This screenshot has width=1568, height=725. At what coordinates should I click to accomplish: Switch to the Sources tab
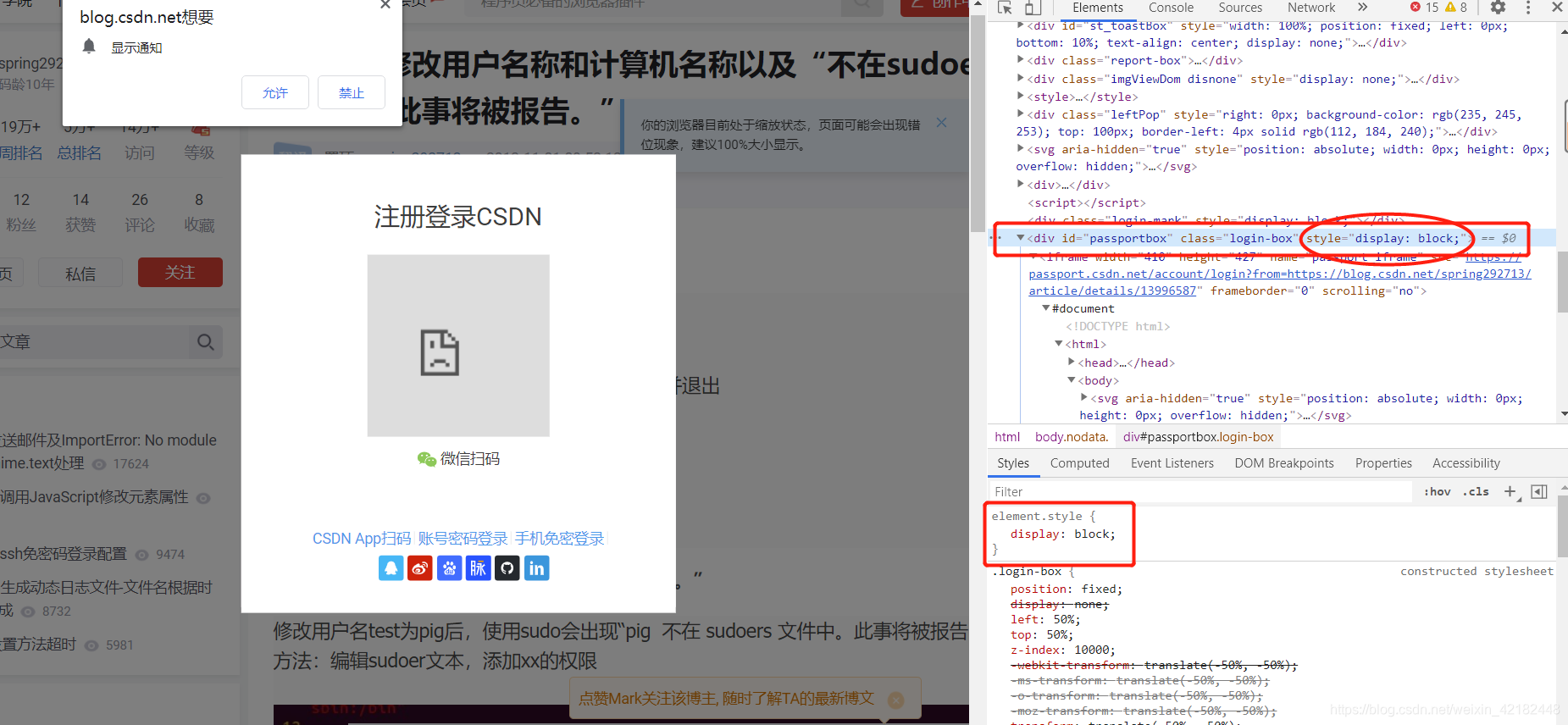click(1240, 8)
